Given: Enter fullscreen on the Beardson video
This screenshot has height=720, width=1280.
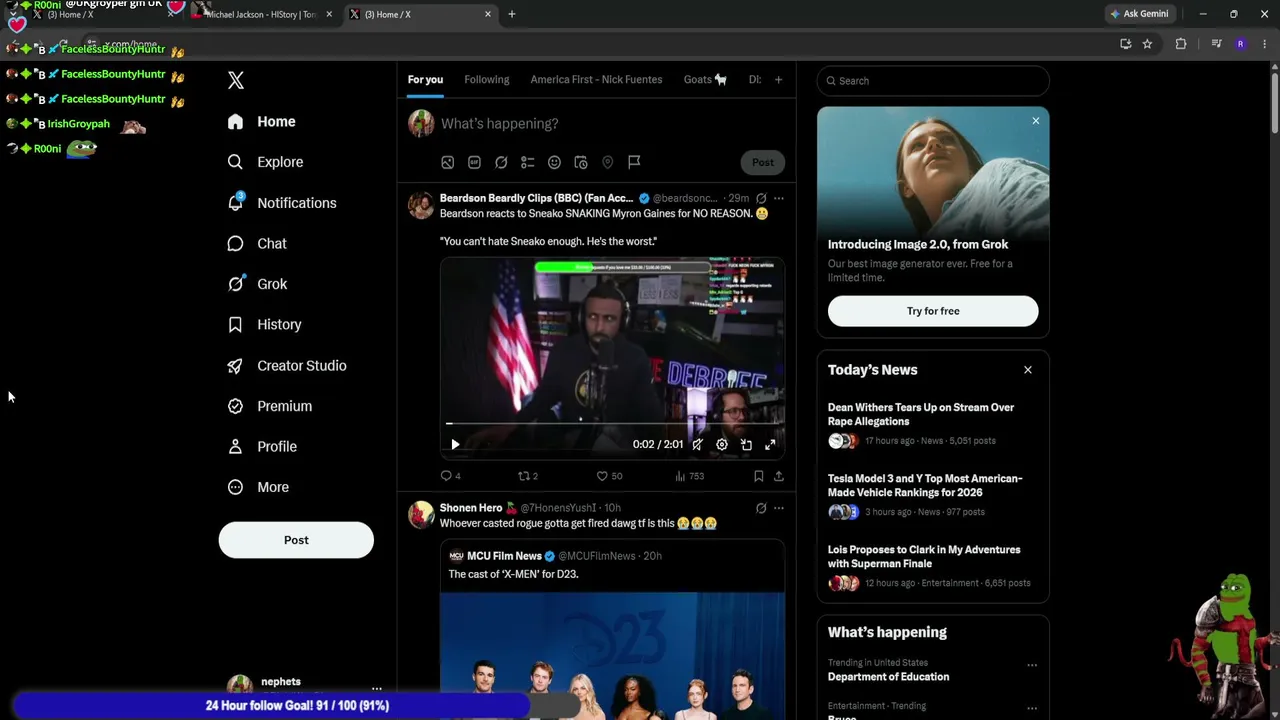Looking at the screenshot, I should pos(770,444).
